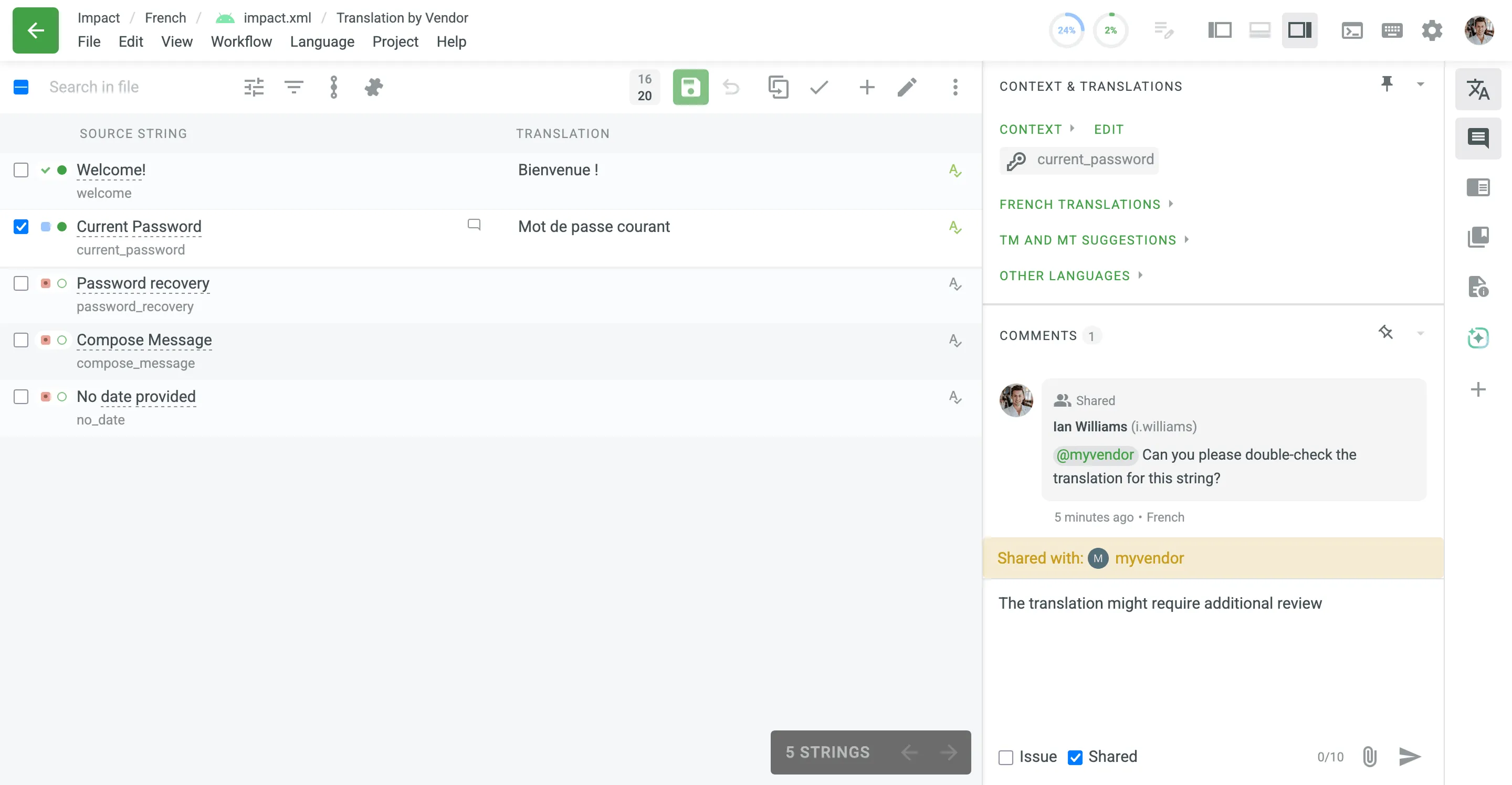Click the approve checkmark icon in toolbar

(x=819, y=88)
